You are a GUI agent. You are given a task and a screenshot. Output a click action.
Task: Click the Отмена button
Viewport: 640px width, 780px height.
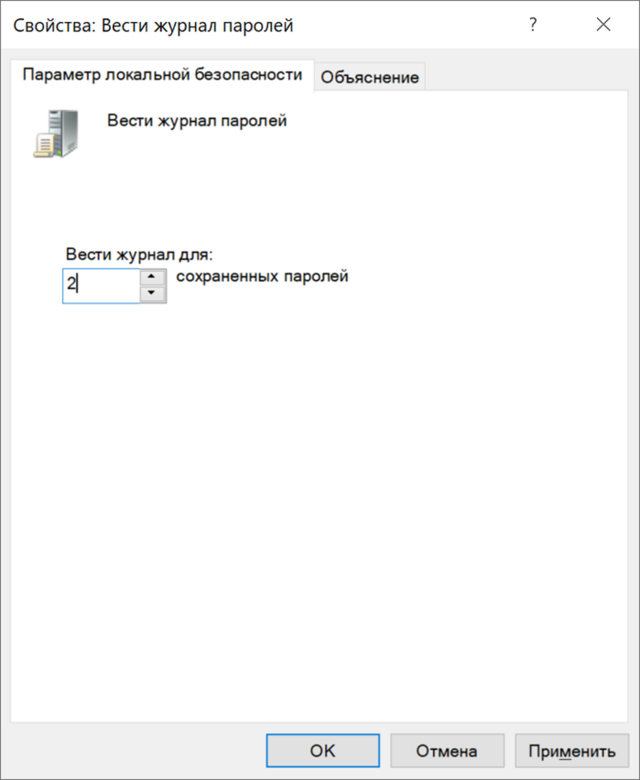[x=447, y=750]
